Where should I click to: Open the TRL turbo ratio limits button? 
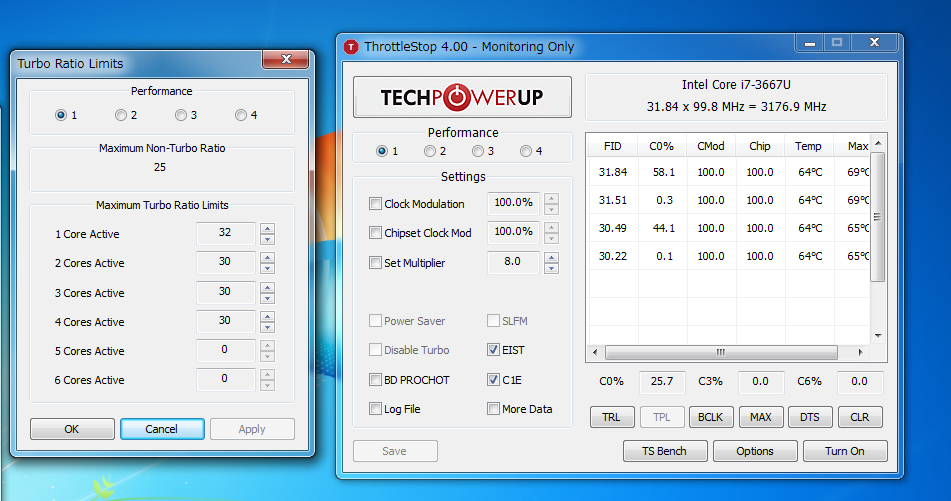tap(612, 417)
